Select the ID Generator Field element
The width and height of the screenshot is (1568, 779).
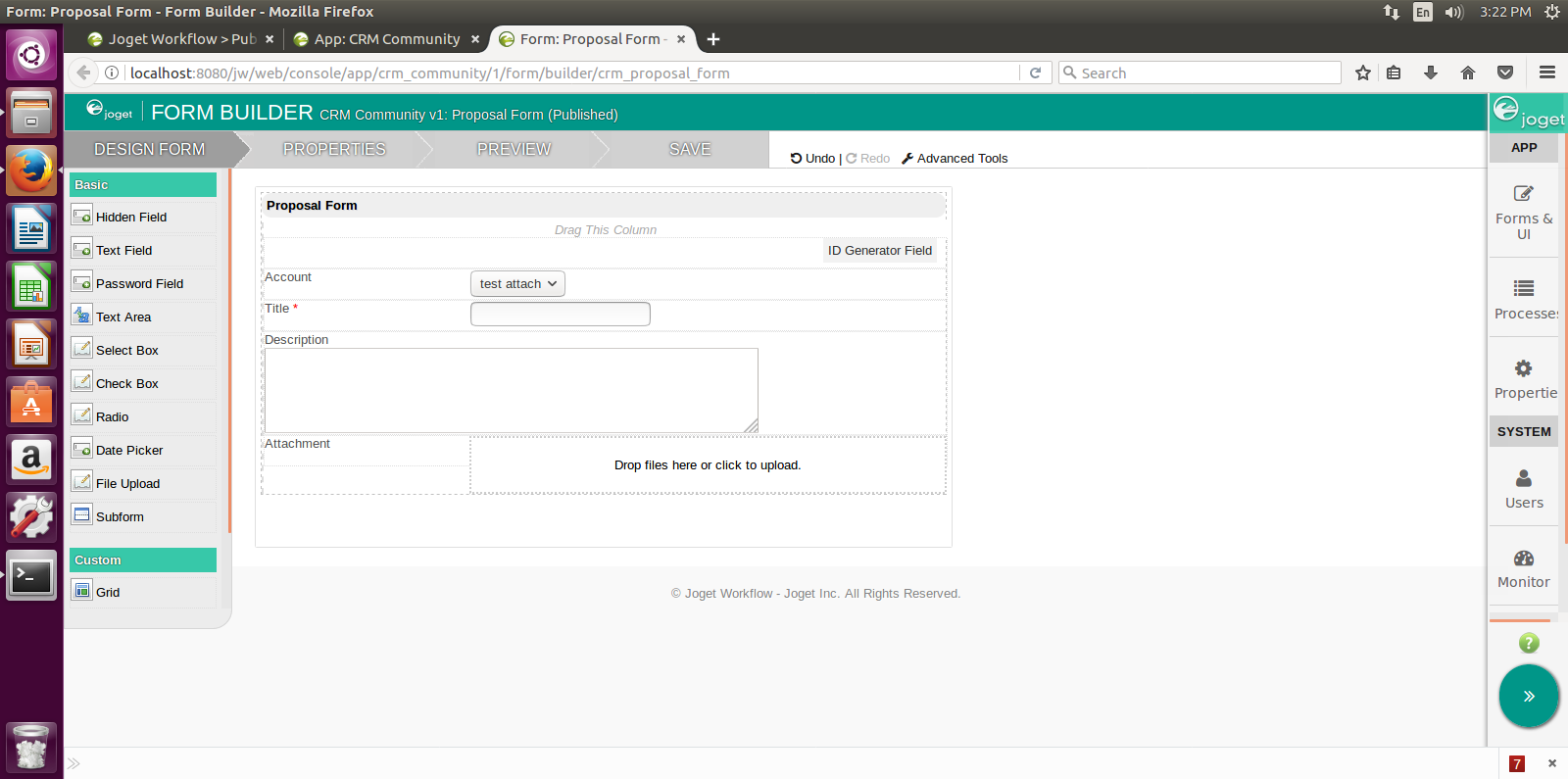(880, 250)
